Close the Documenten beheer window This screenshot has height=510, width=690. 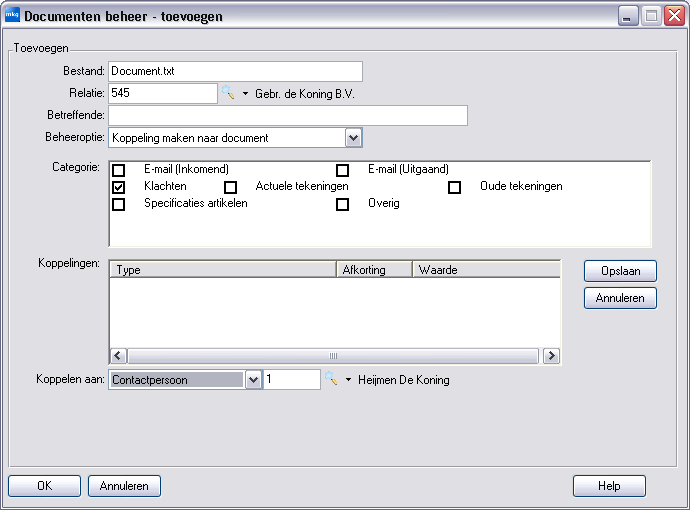(x=674, y=16)
